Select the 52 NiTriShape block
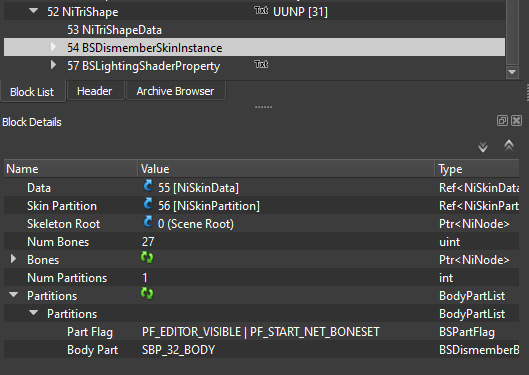The width and height of the screenshot is (529, 375). pyautogui.click(x=83, y=12)
